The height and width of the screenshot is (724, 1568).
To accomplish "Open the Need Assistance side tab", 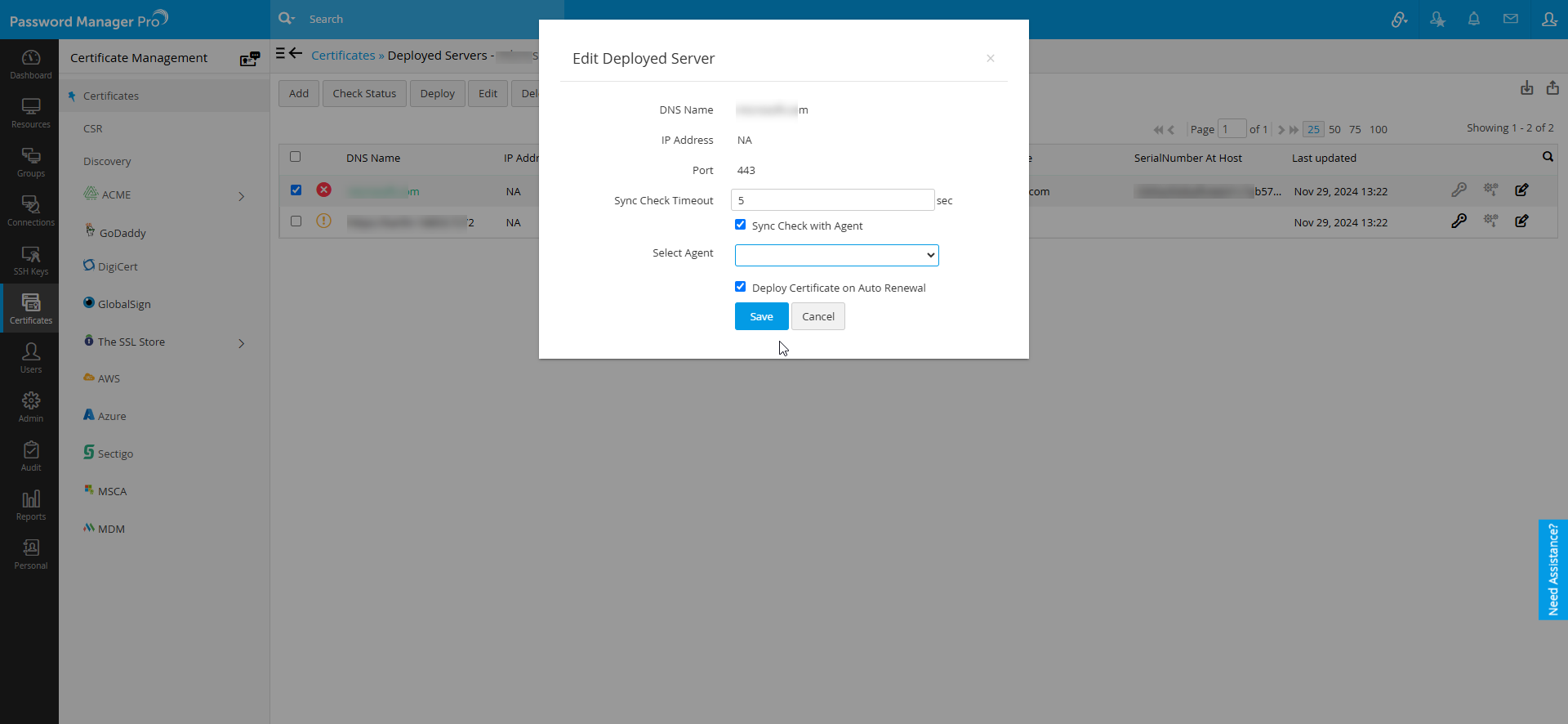I will 1552,570.
